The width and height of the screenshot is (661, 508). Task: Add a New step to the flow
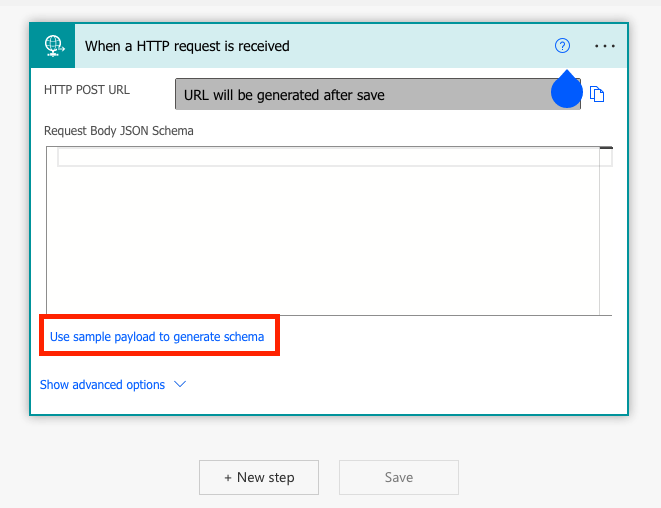[x=259, y=477]
